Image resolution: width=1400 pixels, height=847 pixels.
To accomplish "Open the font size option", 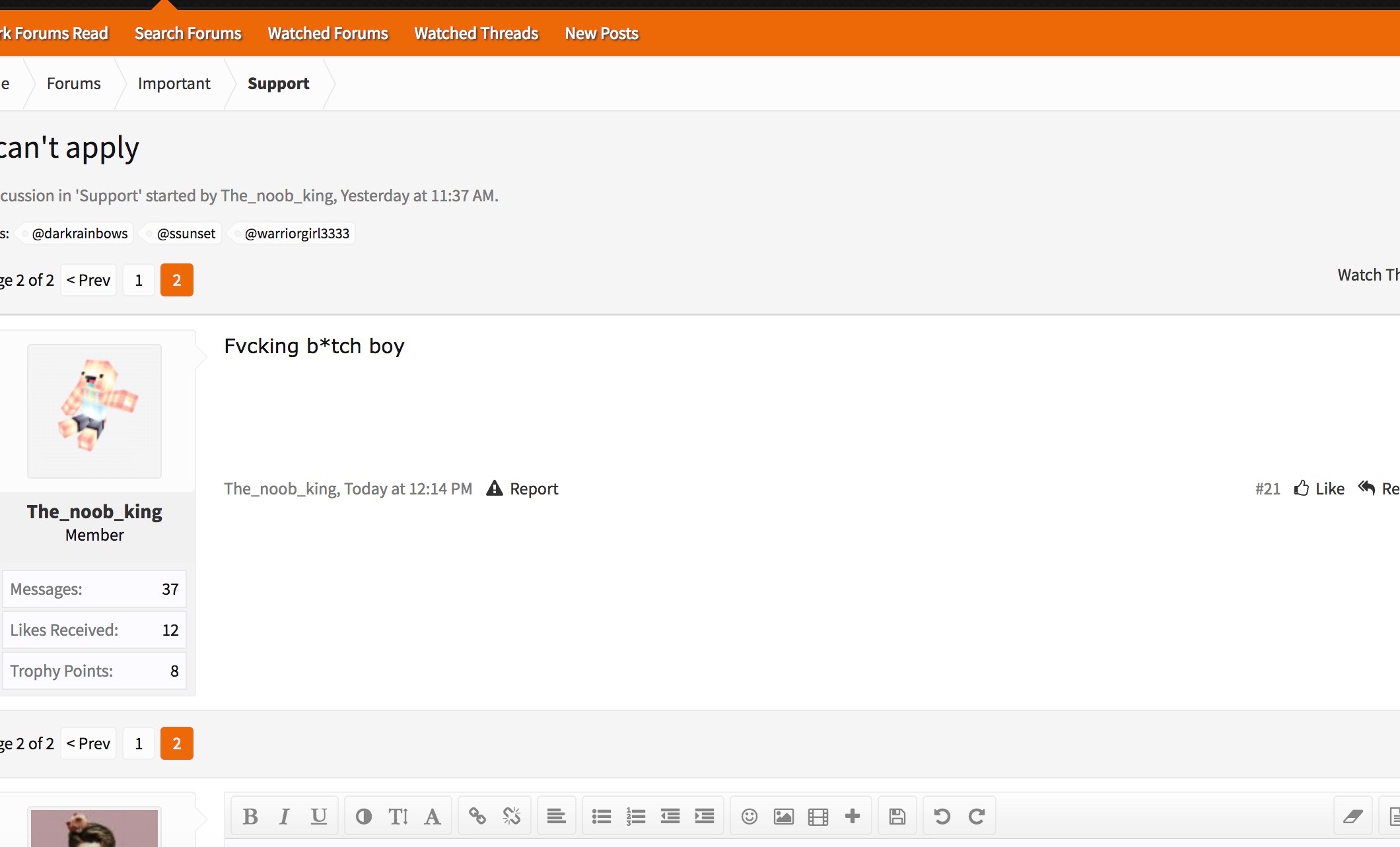I will (x=398, y=817).
